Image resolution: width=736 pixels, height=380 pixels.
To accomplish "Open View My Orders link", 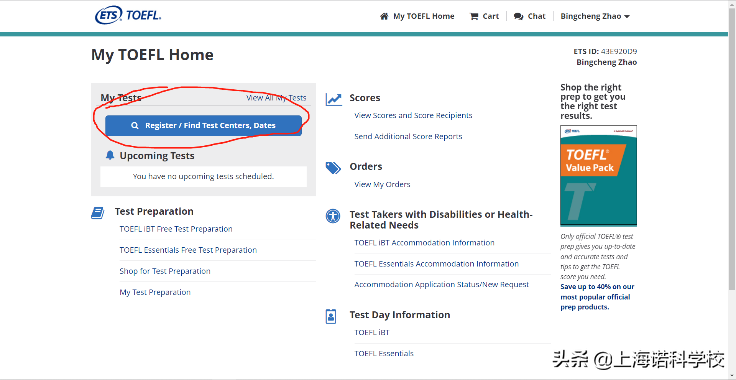I will click(x=382, y=184).
